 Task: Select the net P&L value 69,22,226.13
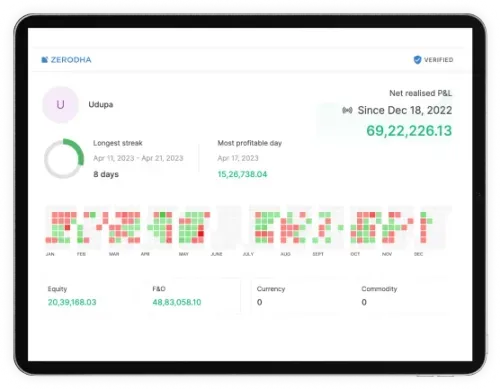(409, 131)
